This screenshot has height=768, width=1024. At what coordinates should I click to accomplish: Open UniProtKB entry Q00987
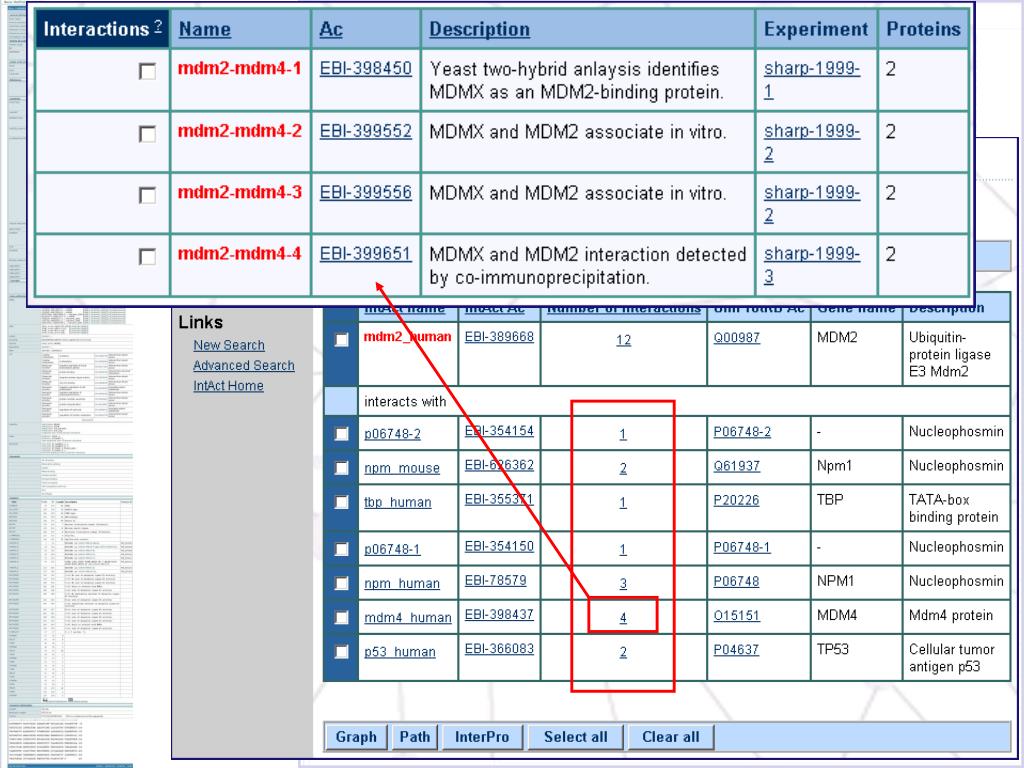click(737, 338)
